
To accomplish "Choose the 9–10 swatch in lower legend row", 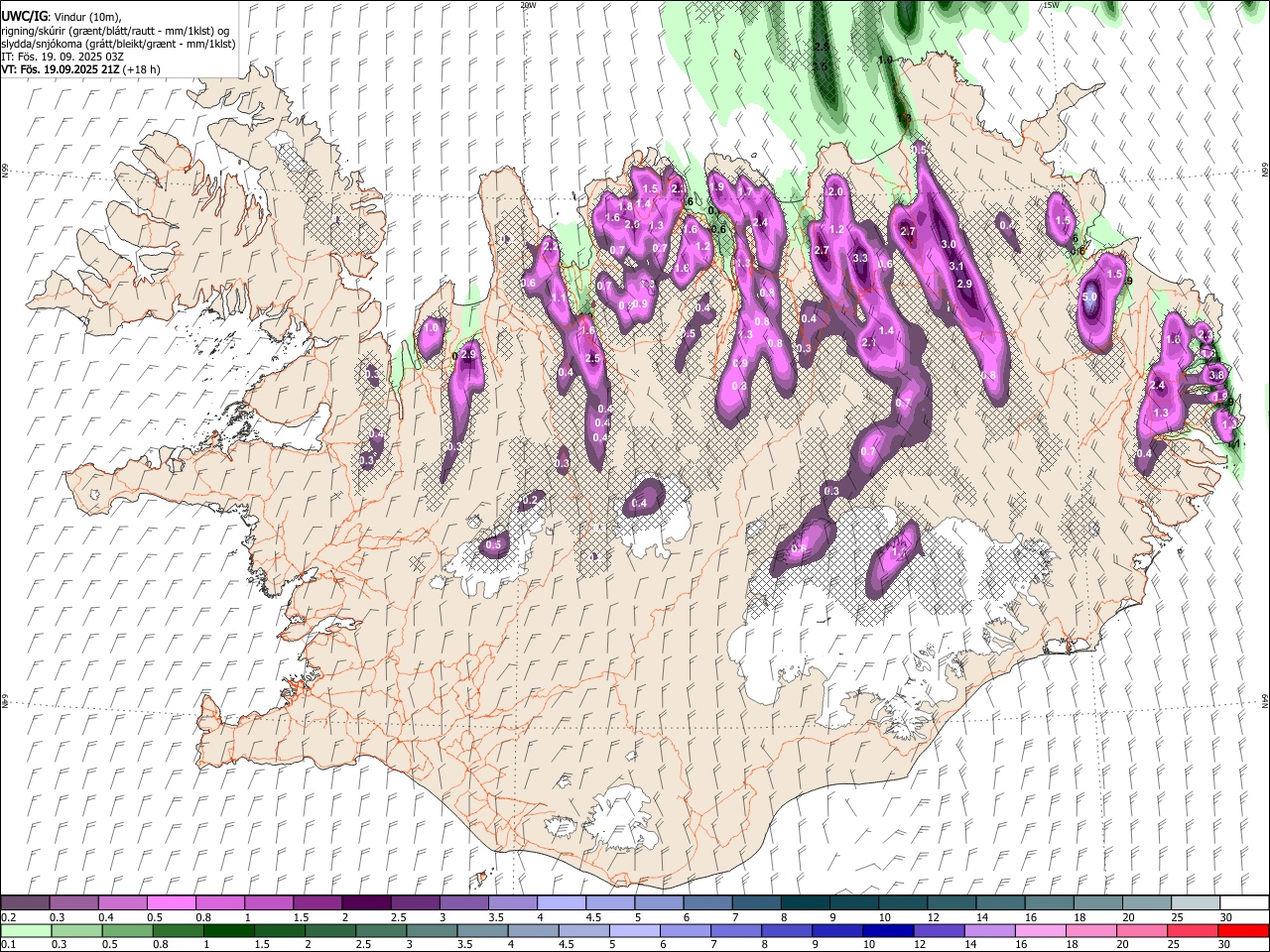I will [x=836, y=930].
